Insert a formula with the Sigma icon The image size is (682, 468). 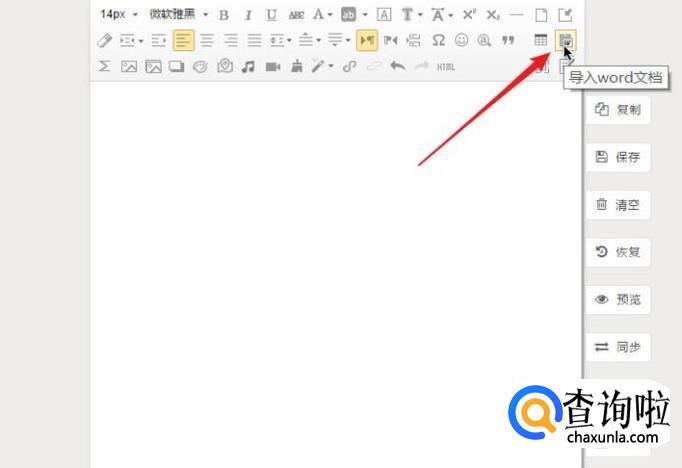pyautogui.click(x=104, y=66)
